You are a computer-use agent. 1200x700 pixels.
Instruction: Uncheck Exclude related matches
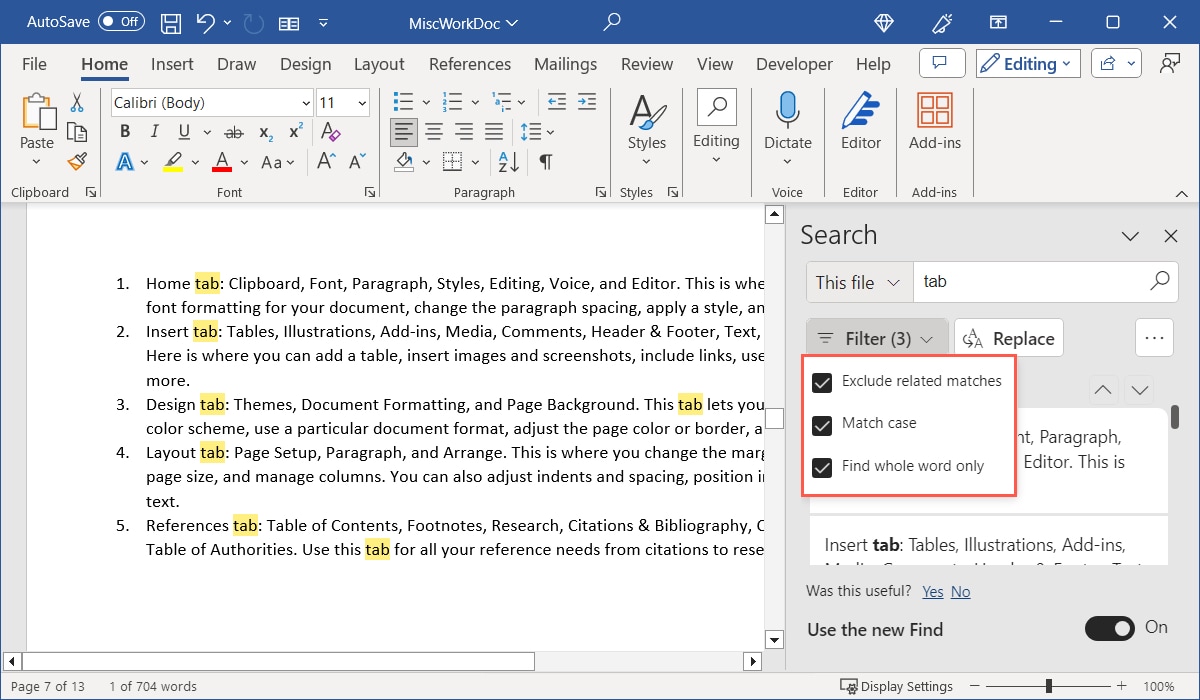click(x=821, y=382)
